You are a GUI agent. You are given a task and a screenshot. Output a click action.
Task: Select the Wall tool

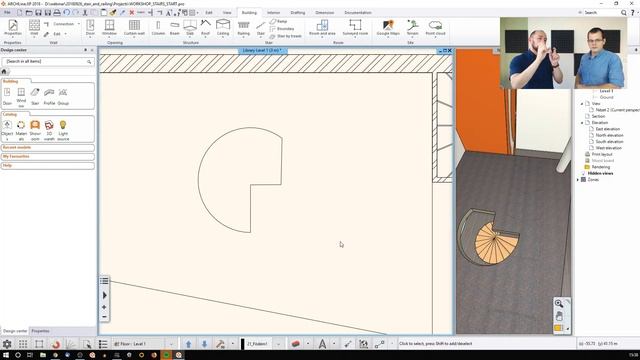tap(34, 28)
